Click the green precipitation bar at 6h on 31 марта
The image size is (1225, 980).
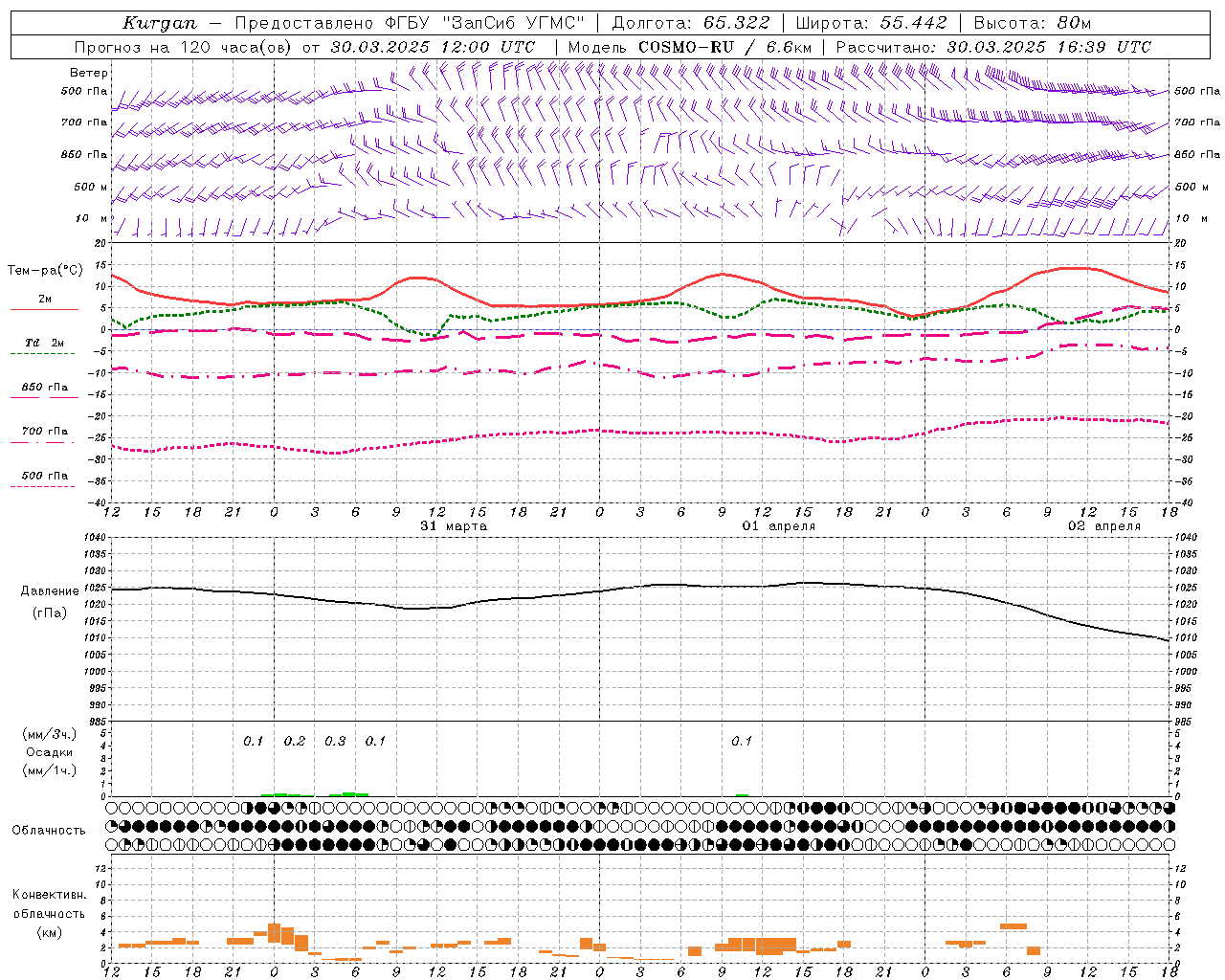click(x=349, y=793)
